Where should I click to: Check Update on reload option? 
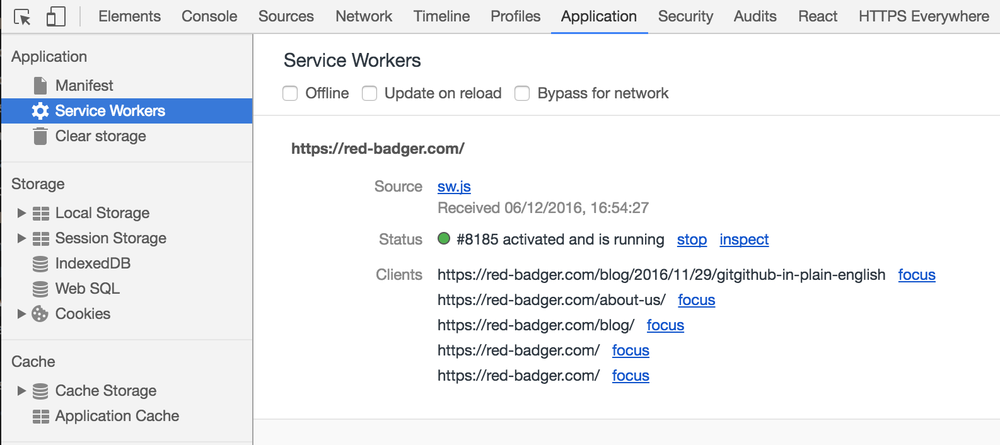pos(369,93)
